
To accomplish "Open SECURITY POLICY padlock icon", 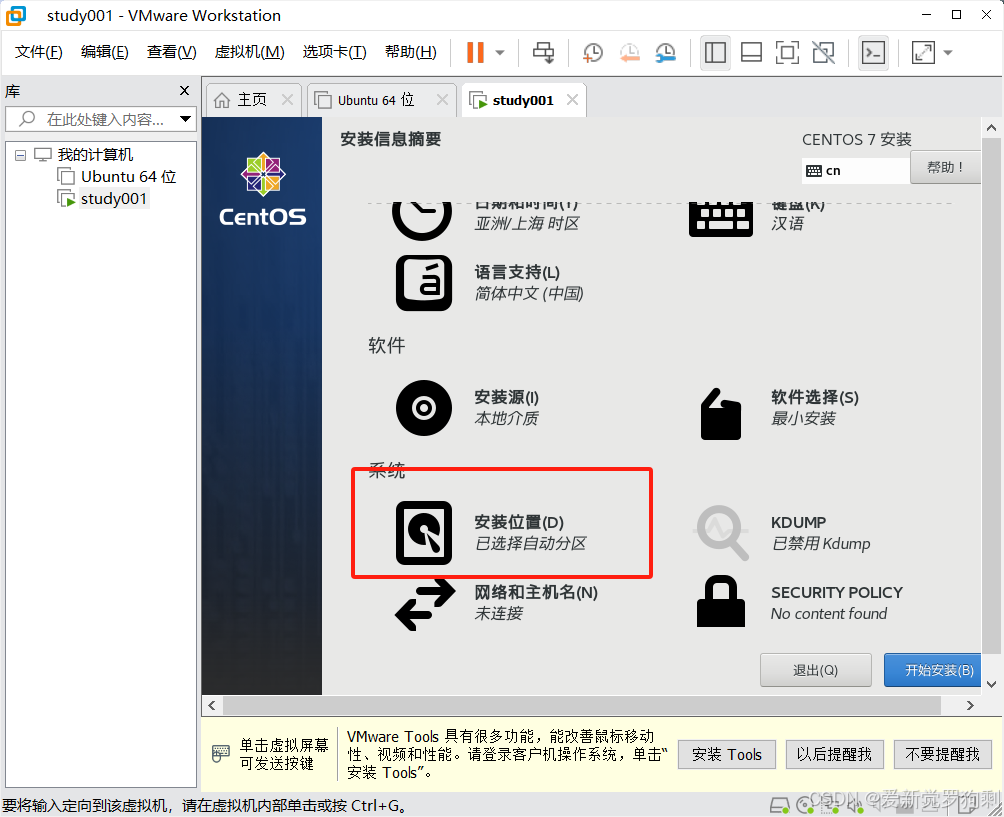I will [720, 602].
